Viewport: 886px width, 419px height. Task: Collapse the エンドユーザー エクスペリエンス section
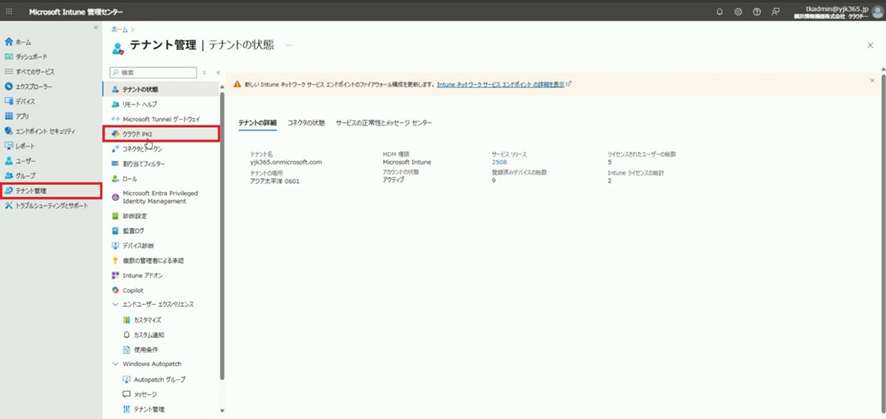(x=115, y=303)
